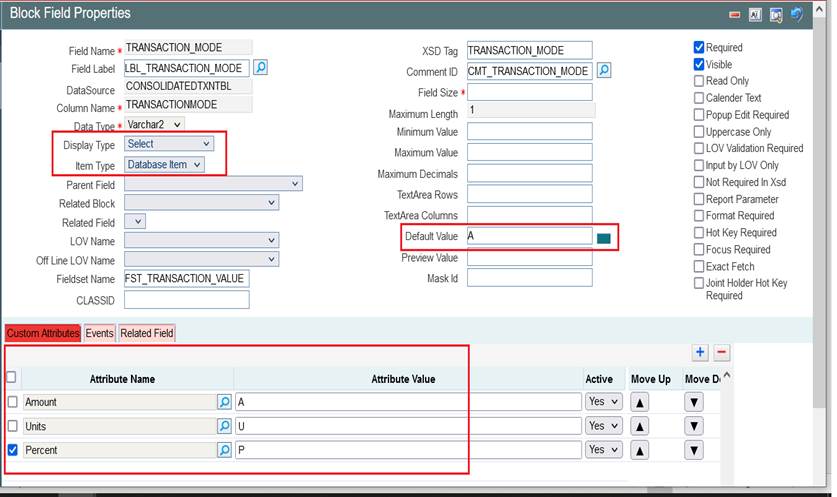
Task: Enable the Input by LOV Only checkbox
Action: point(699,165)
